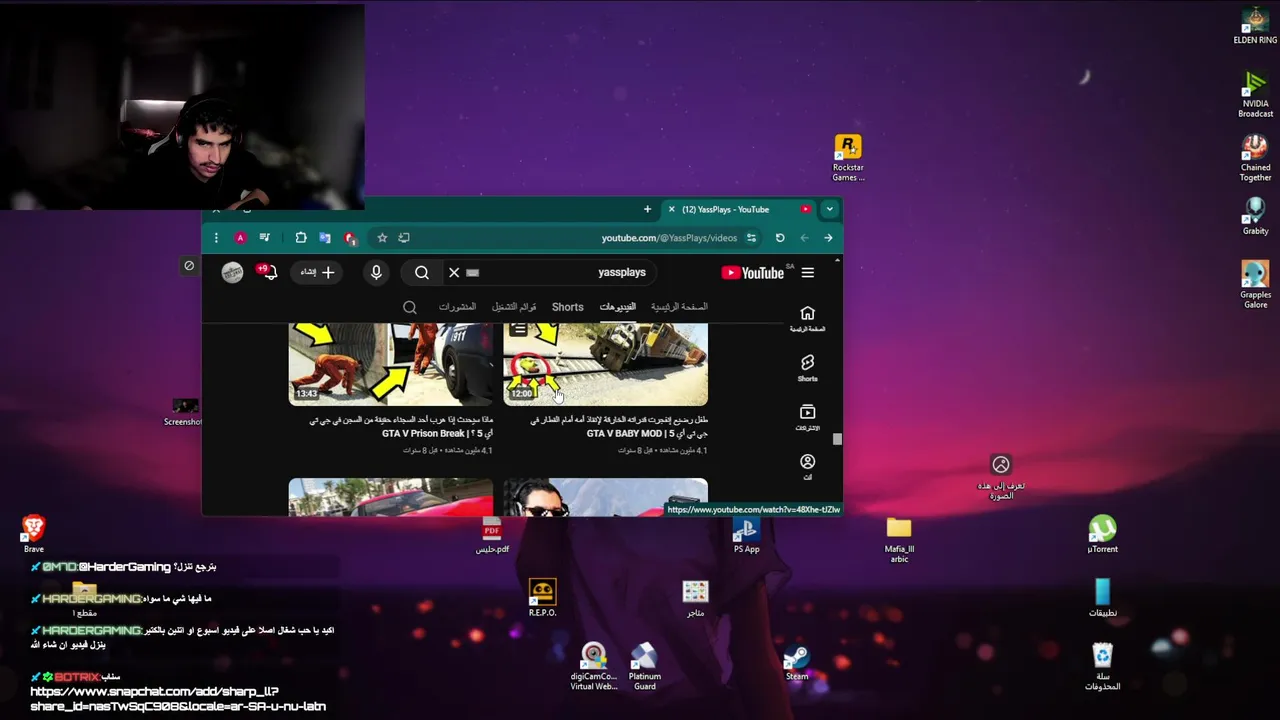Image resolution: width=1280 pixels, height=720 pixels.
Task: Go forward in browser history
Action: 804,238
